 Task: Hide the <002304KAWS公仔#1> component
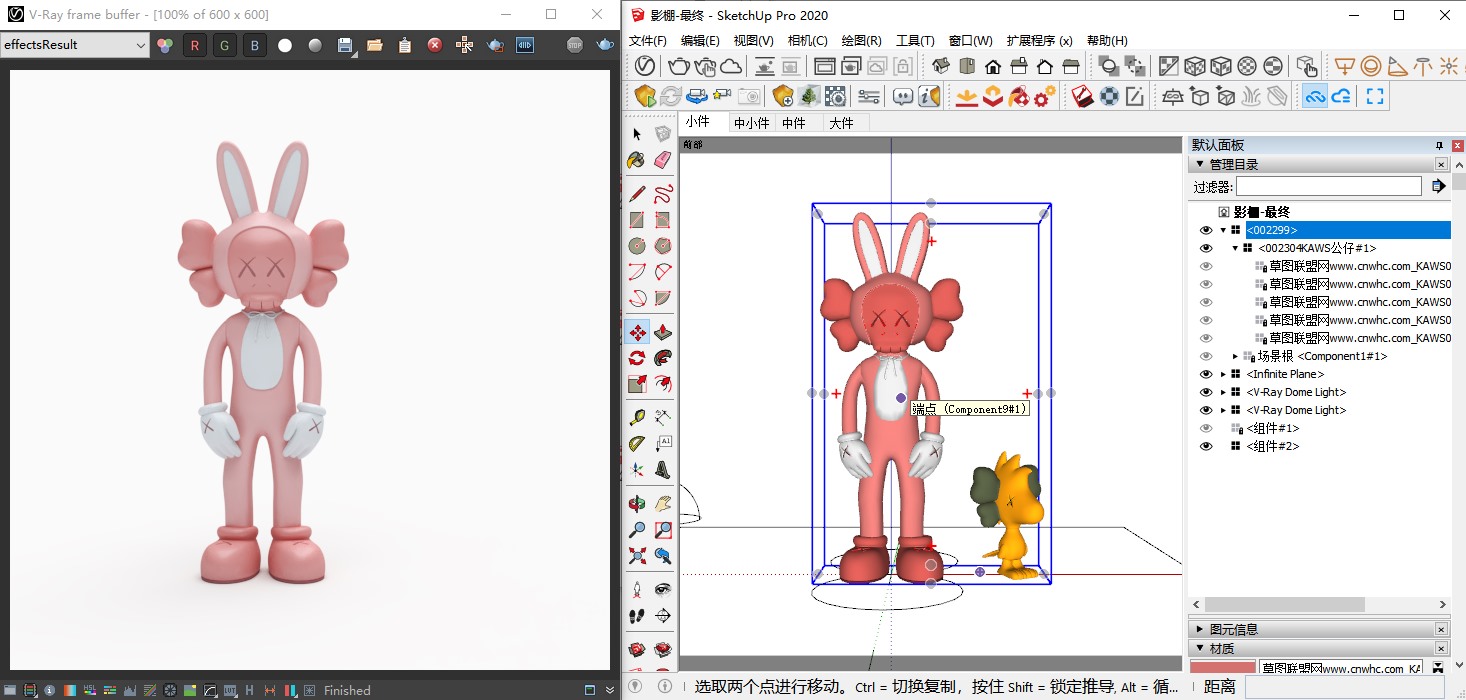[1205, 248]
